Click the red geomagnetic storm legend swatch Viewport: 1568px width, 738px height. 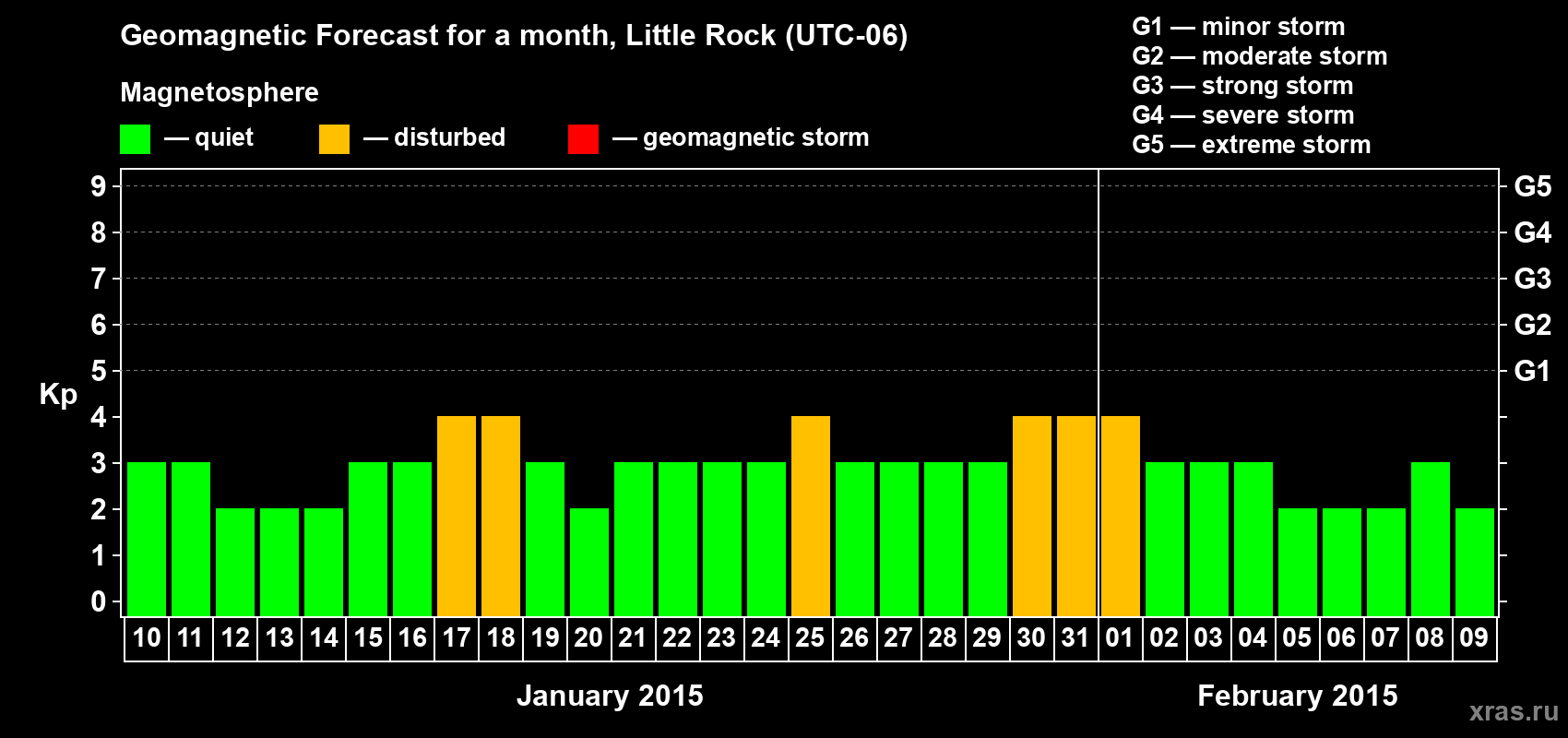tap(583, 139)
